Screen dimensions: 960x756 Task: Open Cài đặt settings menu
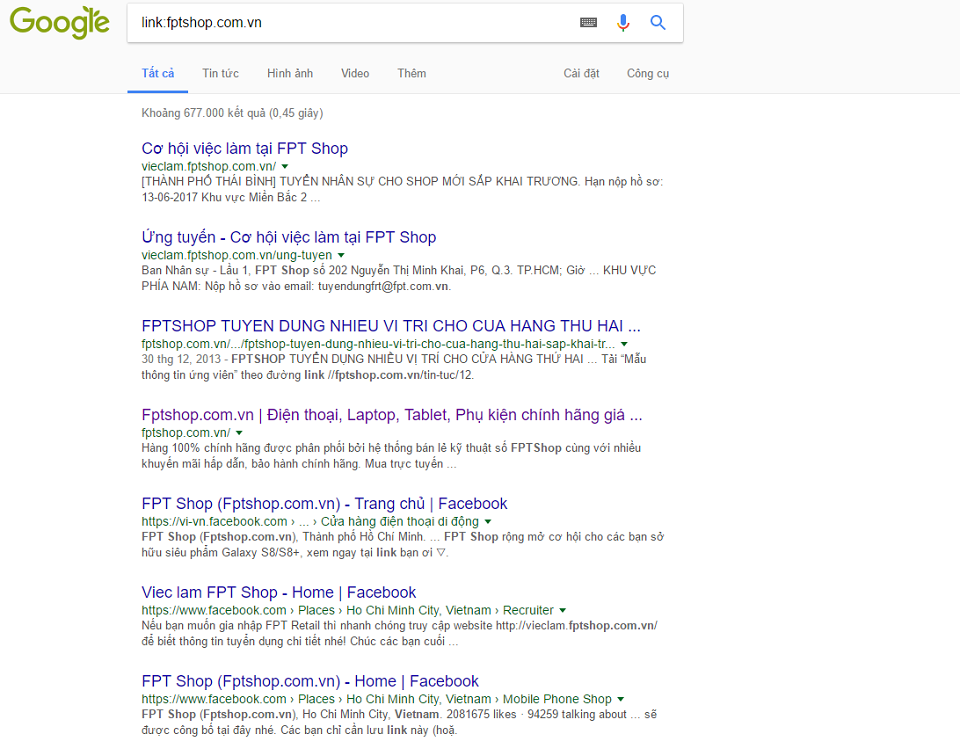(581, 73)
